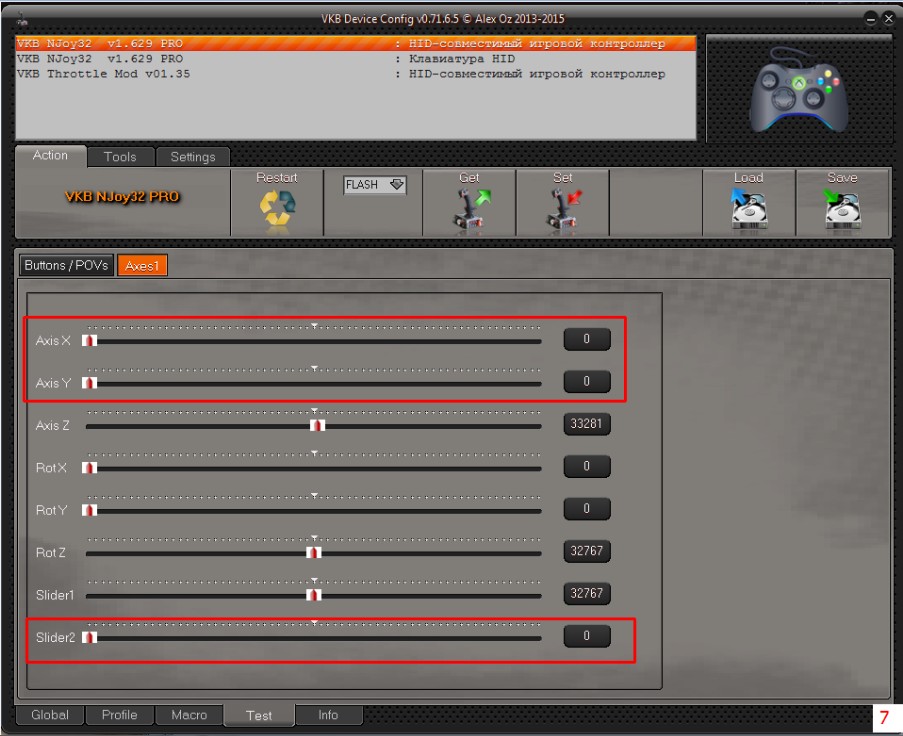
Task: Switch to the Tools tab
Action: point(120,157)
